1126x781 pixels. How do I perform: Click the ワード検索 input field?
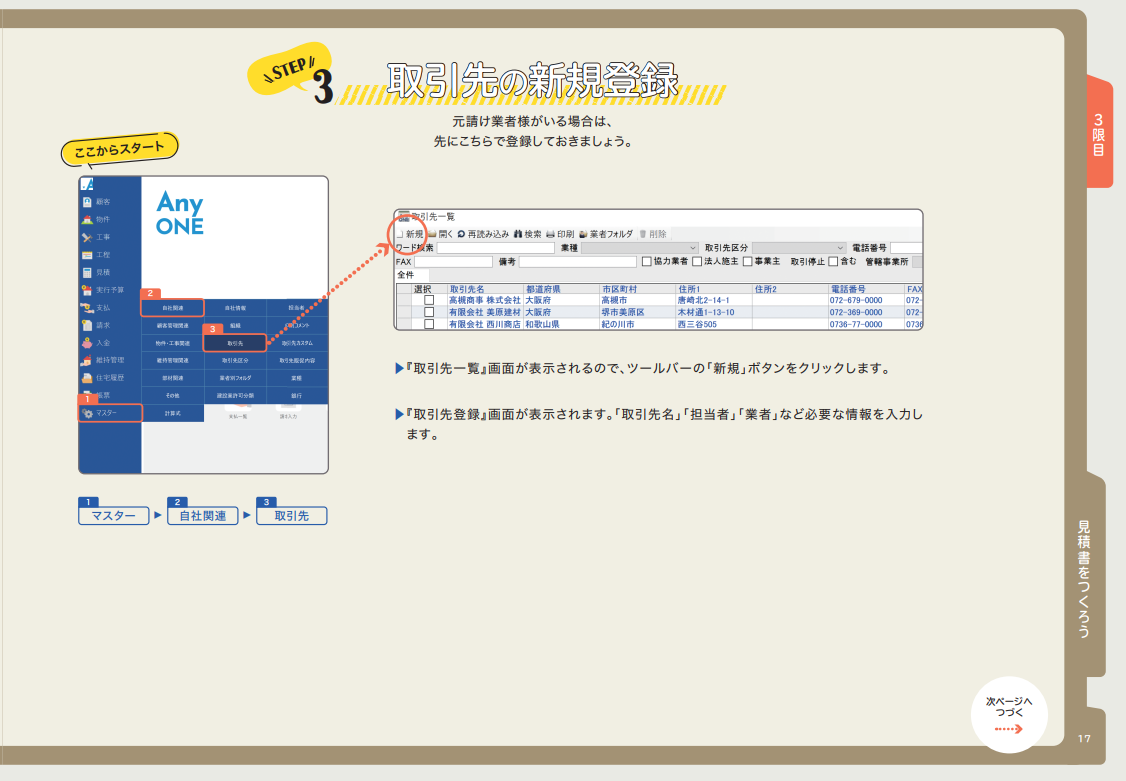click(494, 248)
